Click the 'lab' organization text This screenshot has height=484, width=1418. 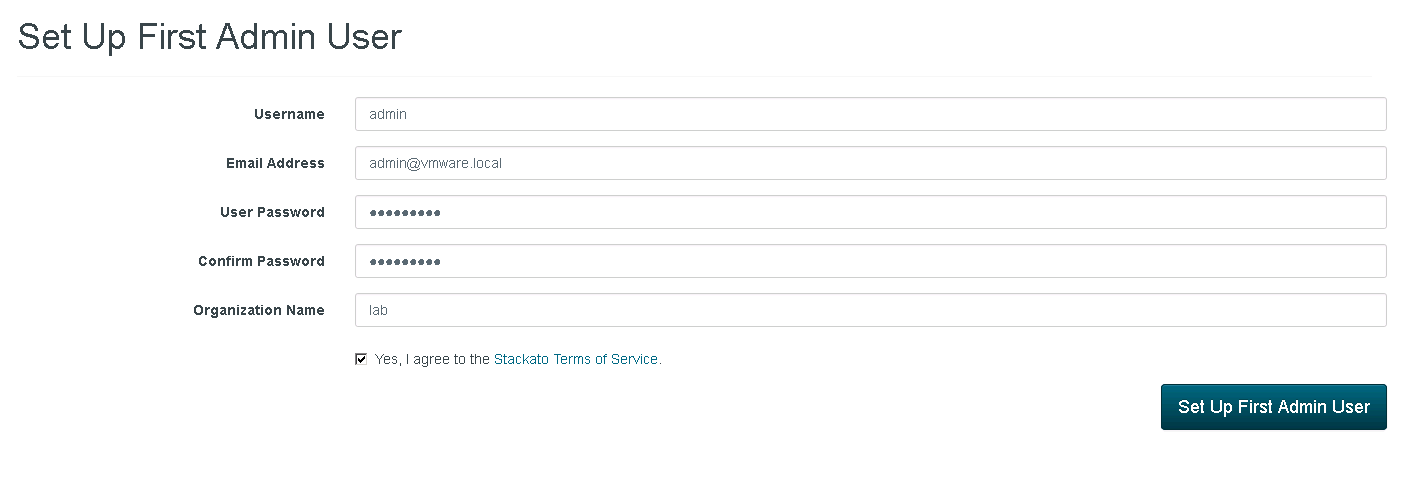click(x=378, y=310)
